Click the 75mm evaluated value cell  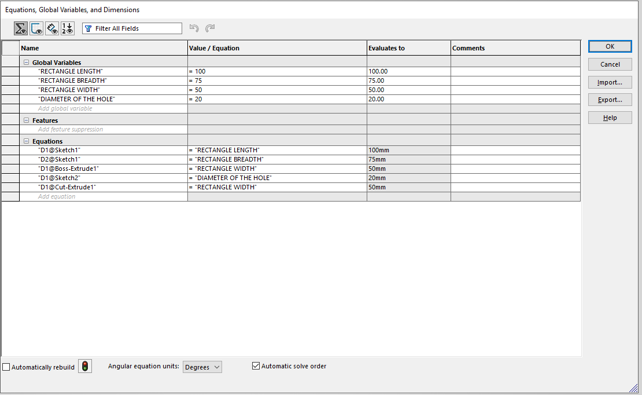click(x=409, y=159)
